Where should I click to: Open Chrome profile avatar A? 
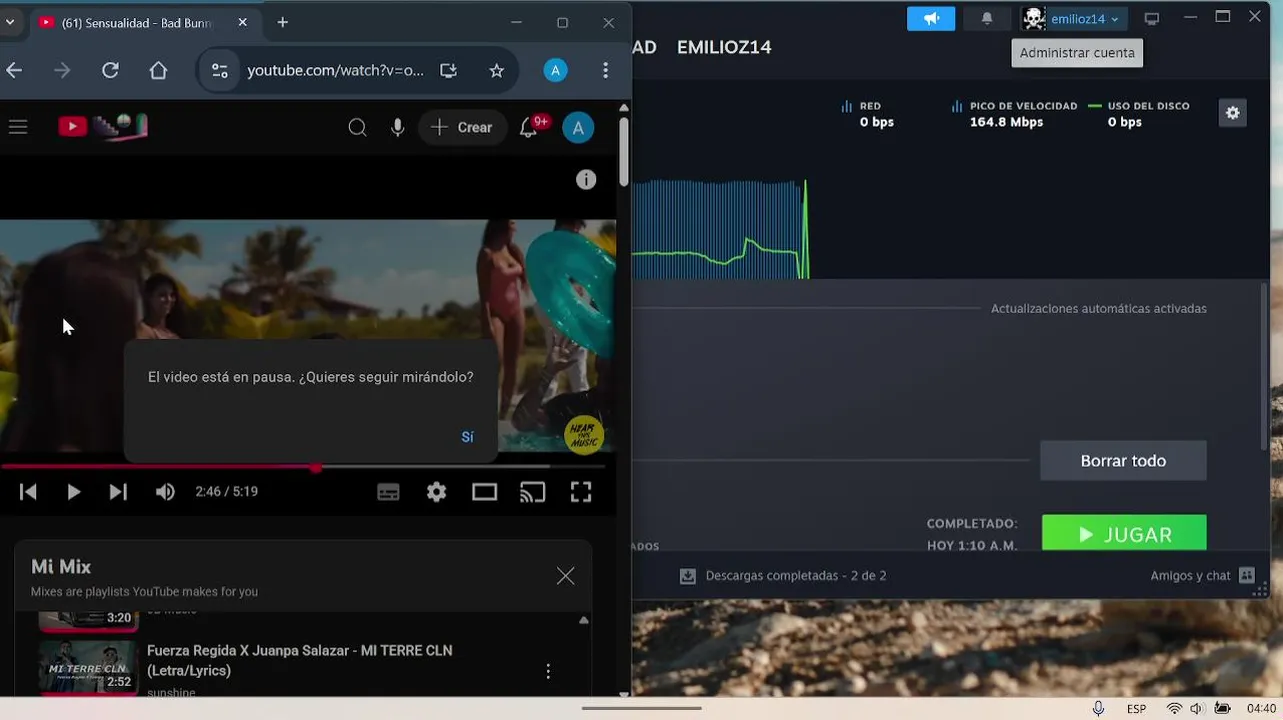click(555, 70)
